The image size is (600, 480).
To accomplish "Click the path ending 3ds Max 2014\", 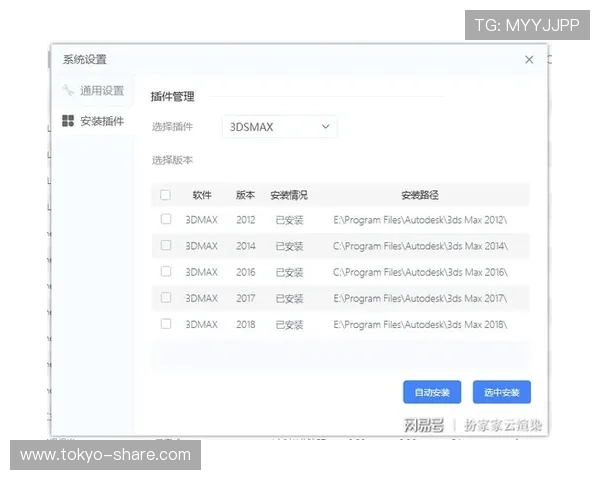I will pos(420,246).
